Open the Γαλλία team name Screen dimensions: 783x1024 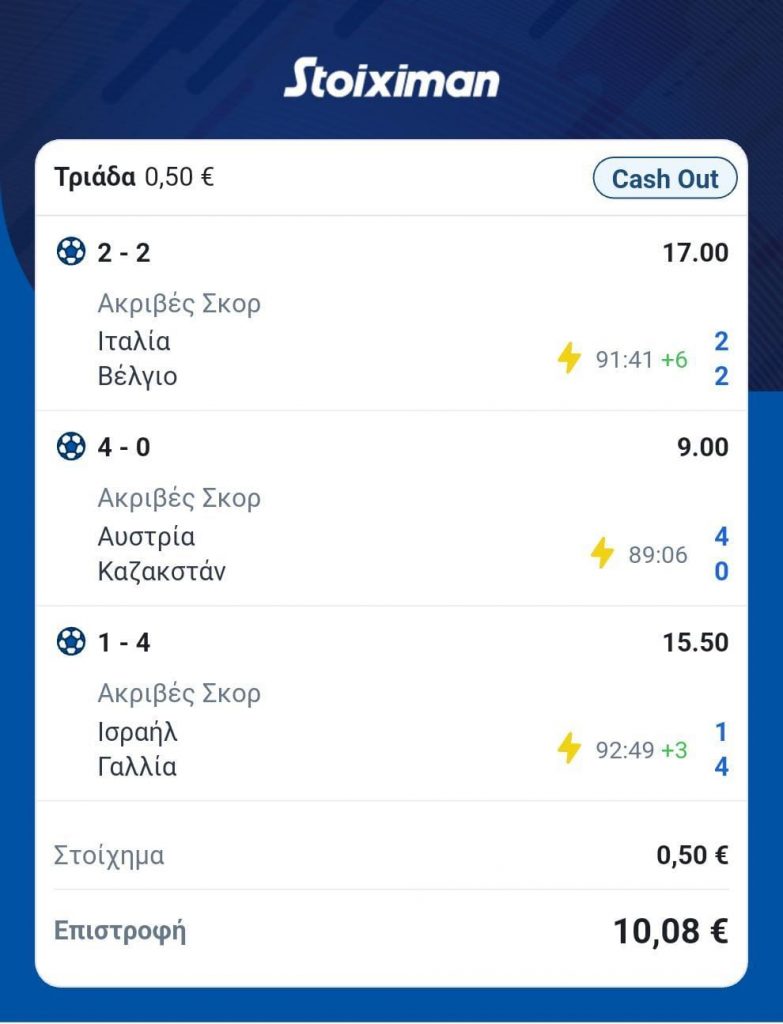(137, 767)
